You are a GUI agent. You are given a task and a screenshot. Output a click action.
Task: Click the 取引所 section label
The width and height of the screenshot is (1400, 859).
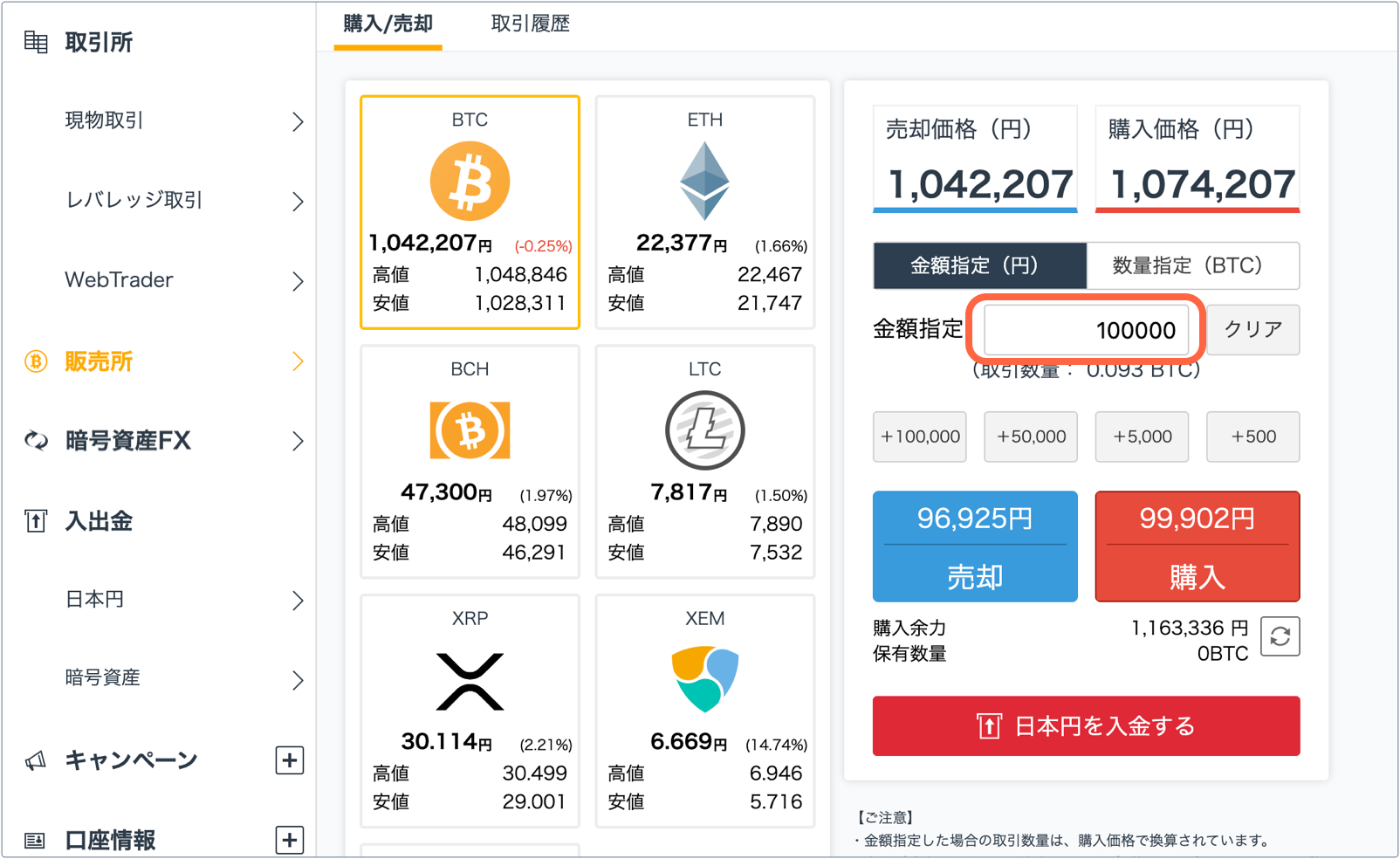(x=99, y=42)
